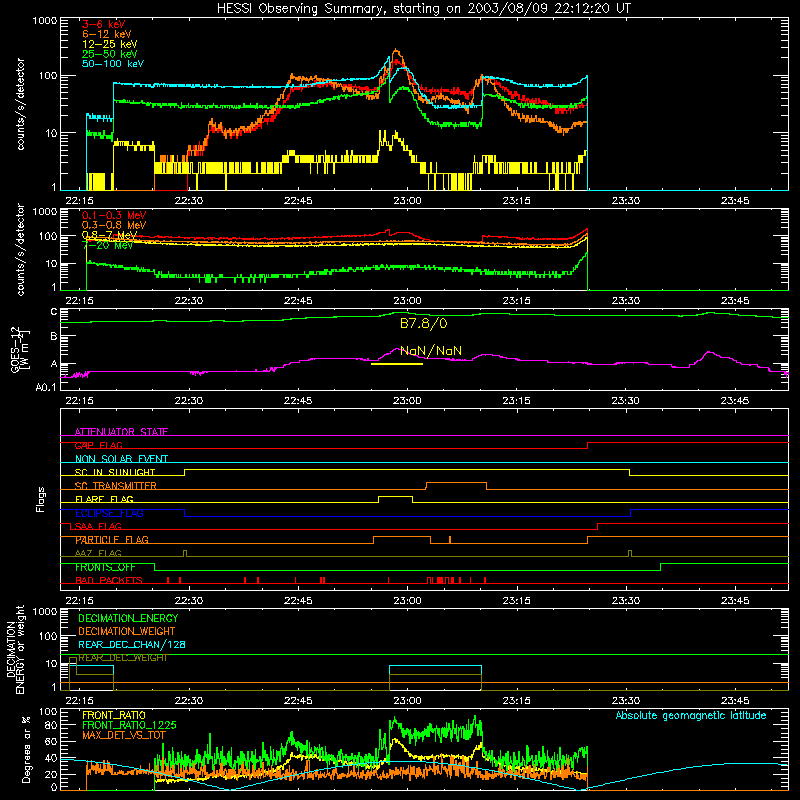
Task: Click the FRONT_RATIO legend label
Action: pos(114,715)
